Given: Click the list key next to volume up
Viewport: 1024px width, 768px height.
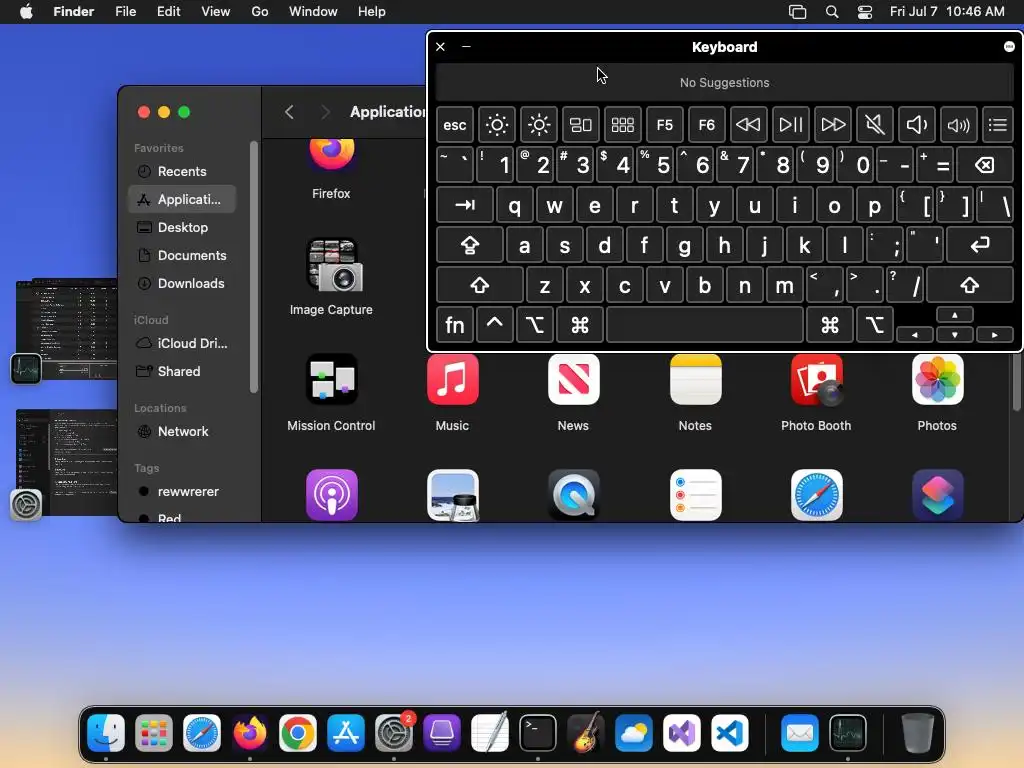Looking at the screenshot, I should [x=998, y=125].
